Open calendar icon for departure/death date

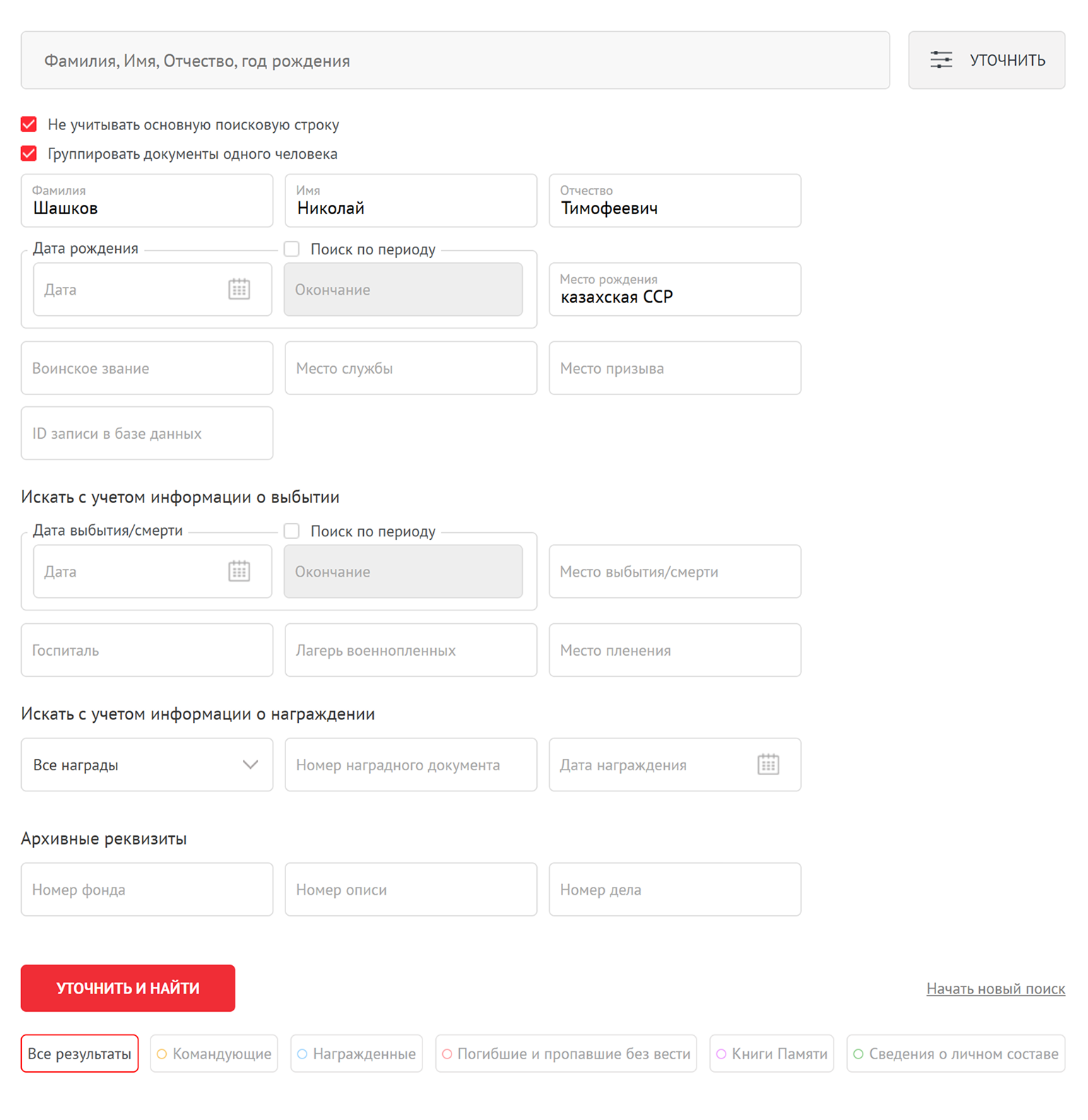tap(239, 571)
